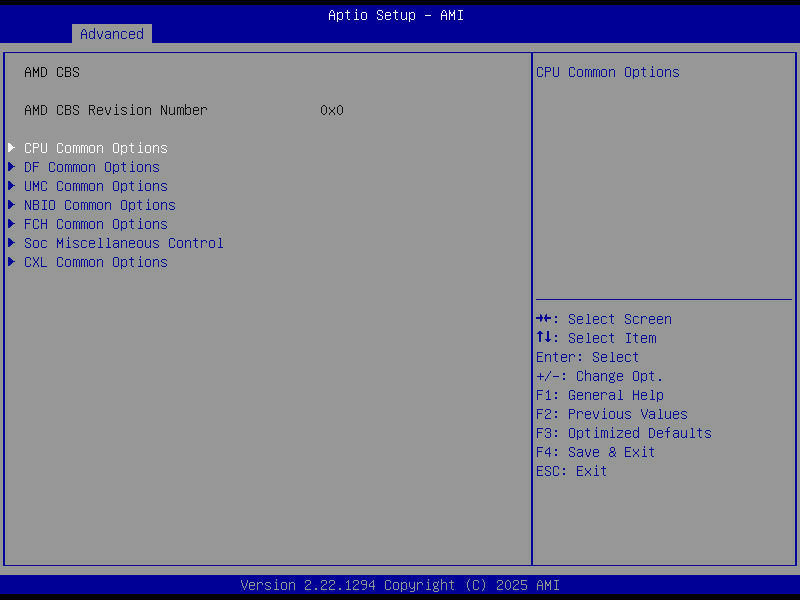Expand the UMC Common Options submenu arrow
Image resolution: width=800 pixels, height=600 pixels.
tap(11, 185)
